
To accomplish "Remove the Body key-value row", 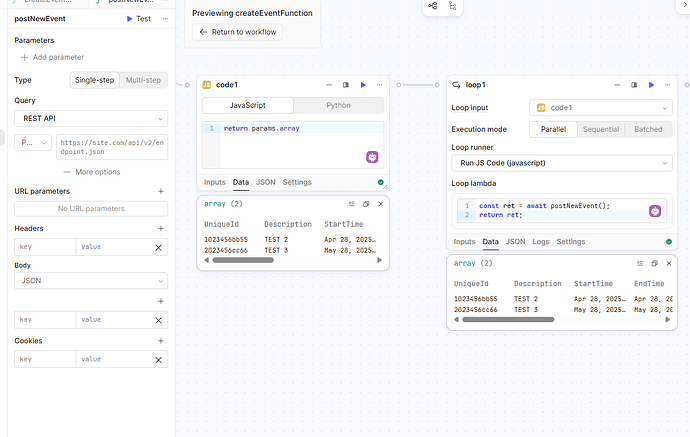I will tap(159, 320).
